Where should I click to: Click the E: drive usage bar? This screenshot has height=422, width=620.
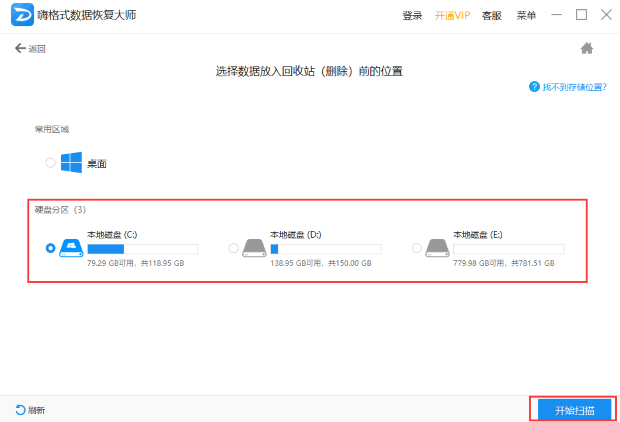(x=509, y=249)
